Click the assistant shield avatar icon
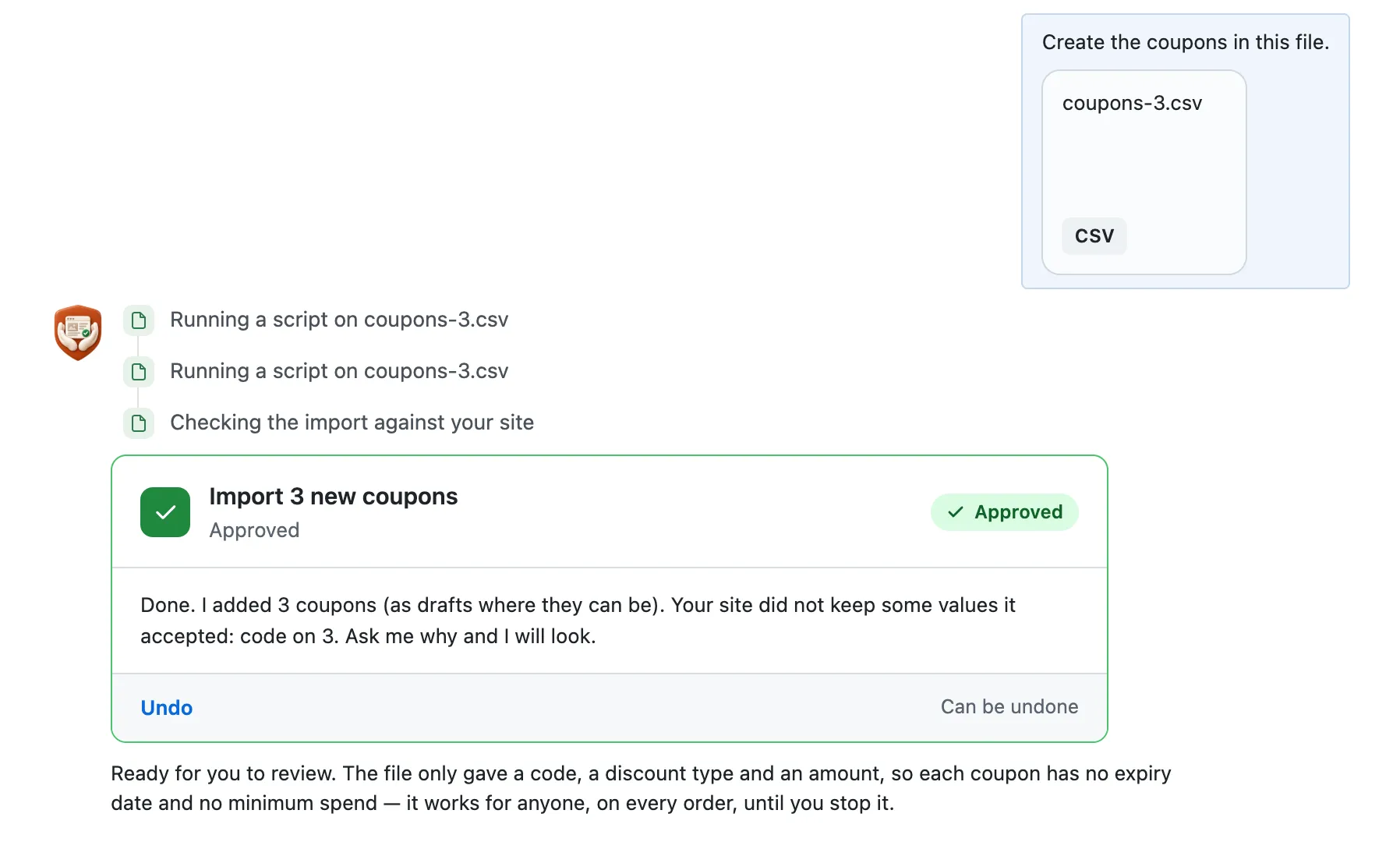The image size is (1400, 856). (x=78, y=333)
